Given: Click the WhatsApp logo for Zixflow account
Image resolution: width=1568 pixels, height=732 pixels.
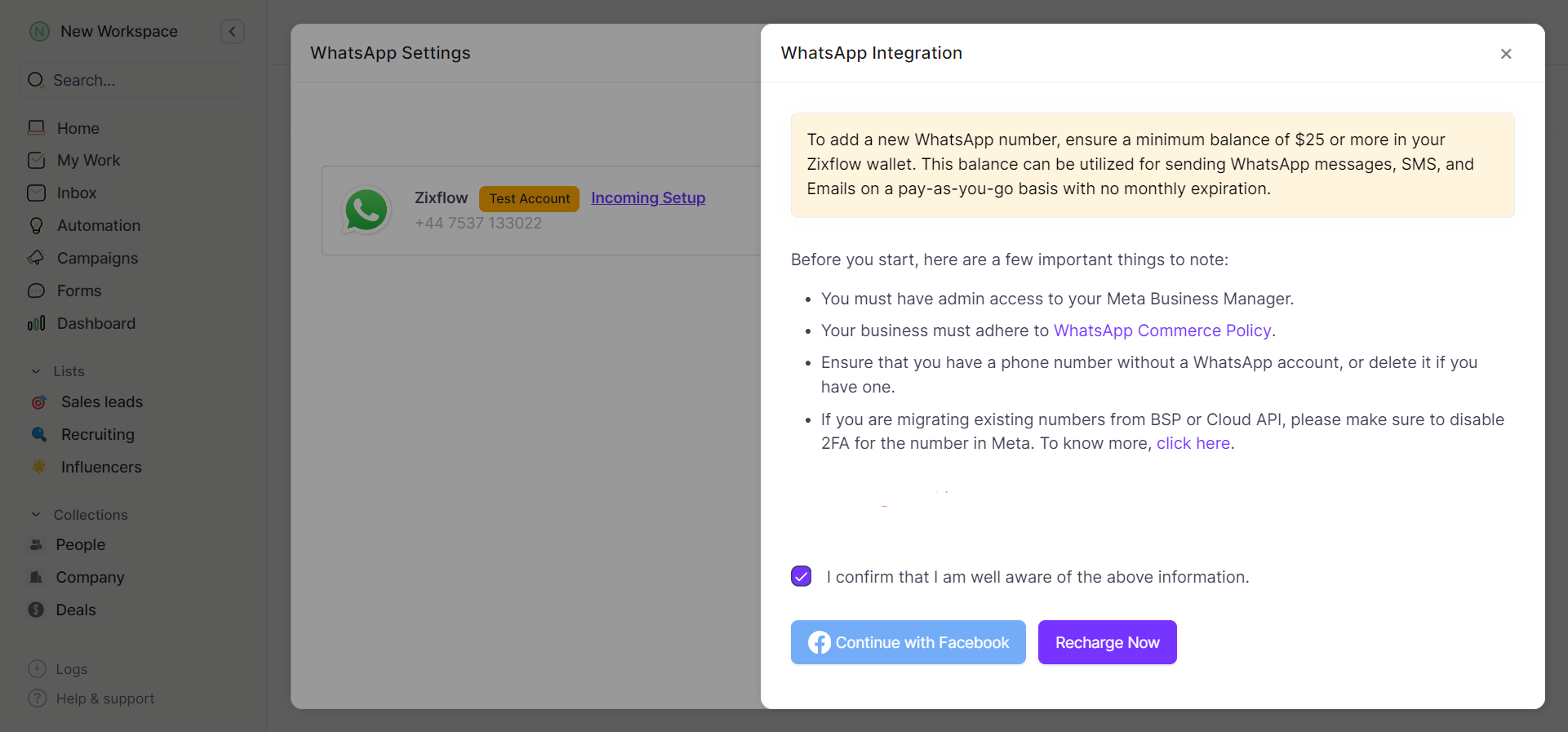Looking at the screenshot, I should point(366,211).
